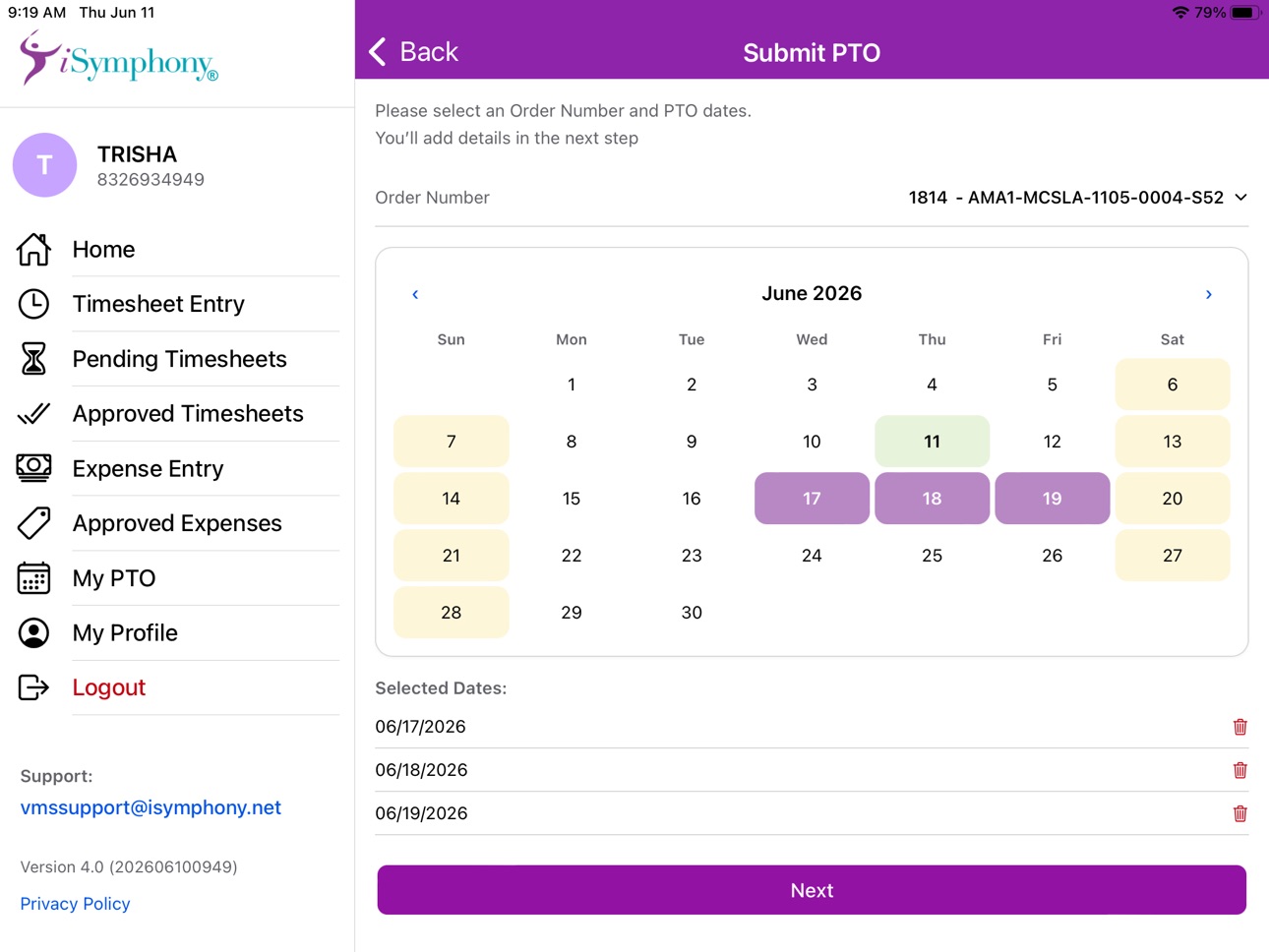The image size is (1269, 952).
Task: Remove 06/19/2026 with its trash icon
Action: pyautogui.click(x=1239, y=813)
